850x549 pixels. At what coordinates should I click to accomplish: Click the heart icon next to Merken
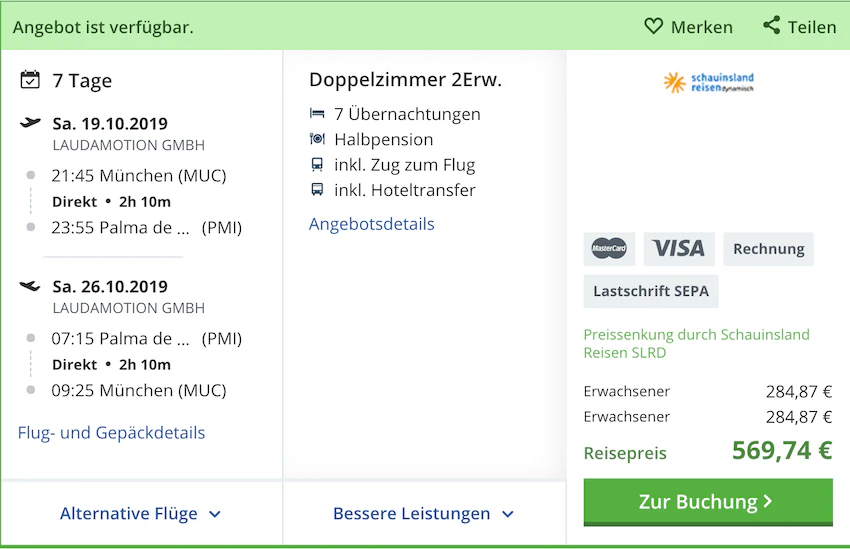[x=653, y=26]
